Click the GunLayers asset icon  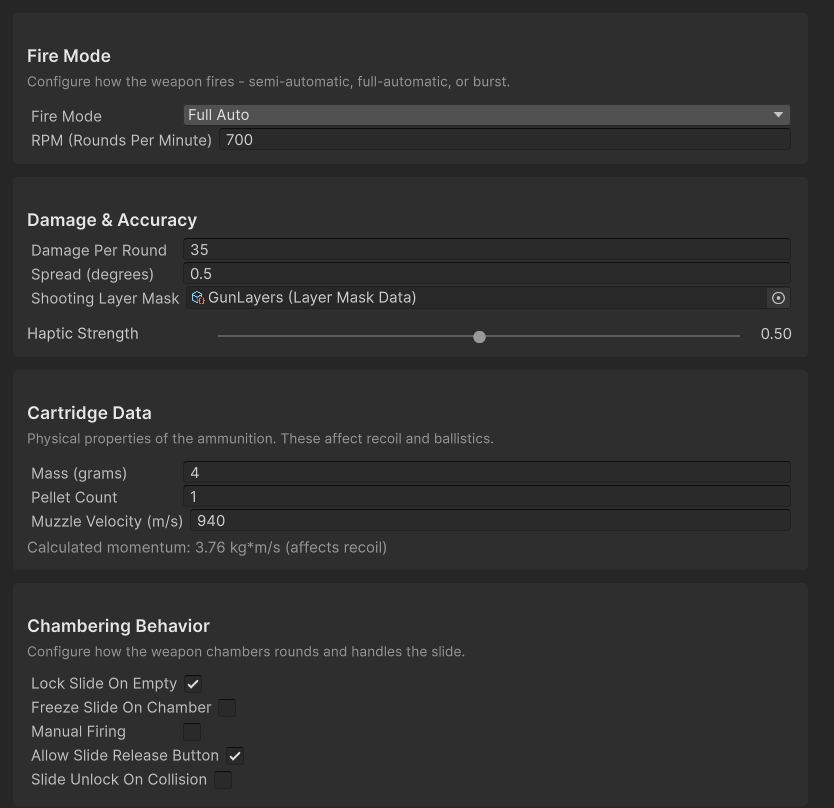click(x=197, y=298)
